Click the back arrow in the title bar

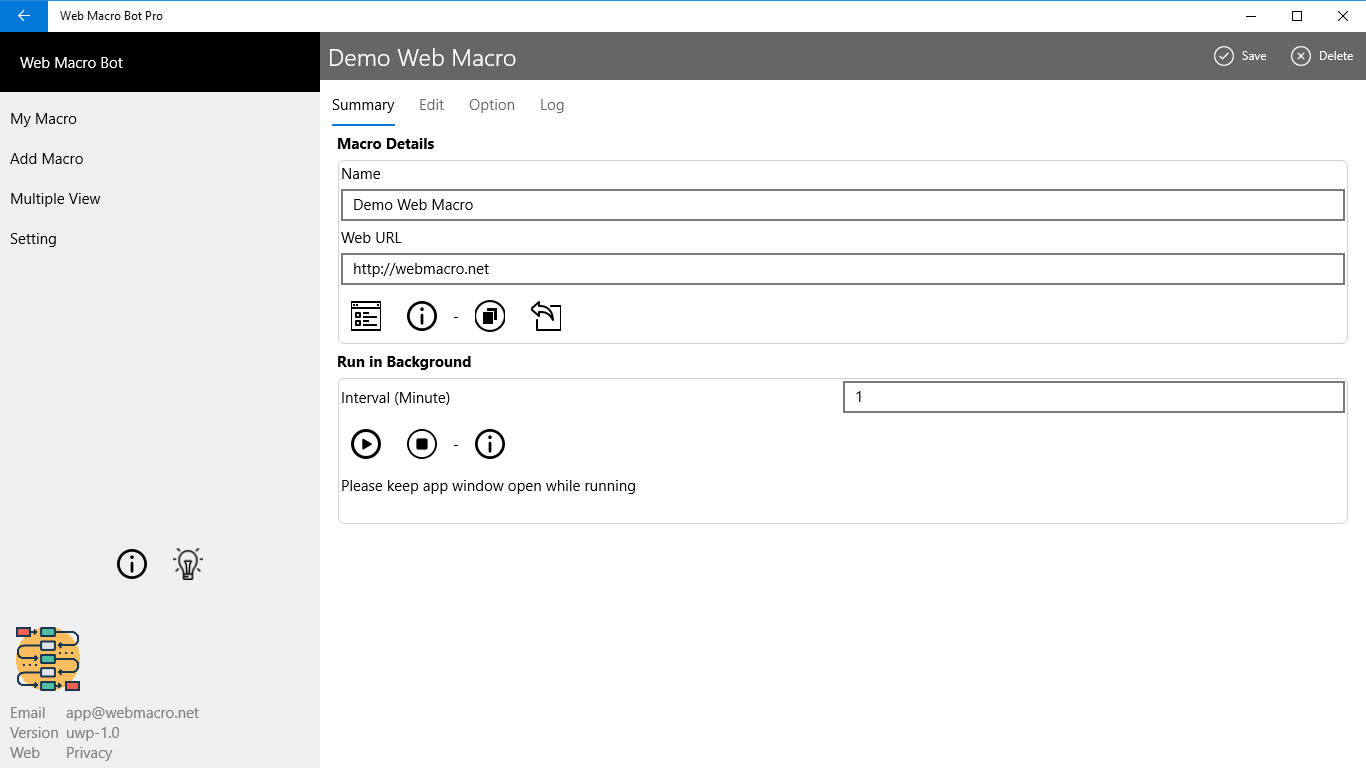[x=22, y=15]
